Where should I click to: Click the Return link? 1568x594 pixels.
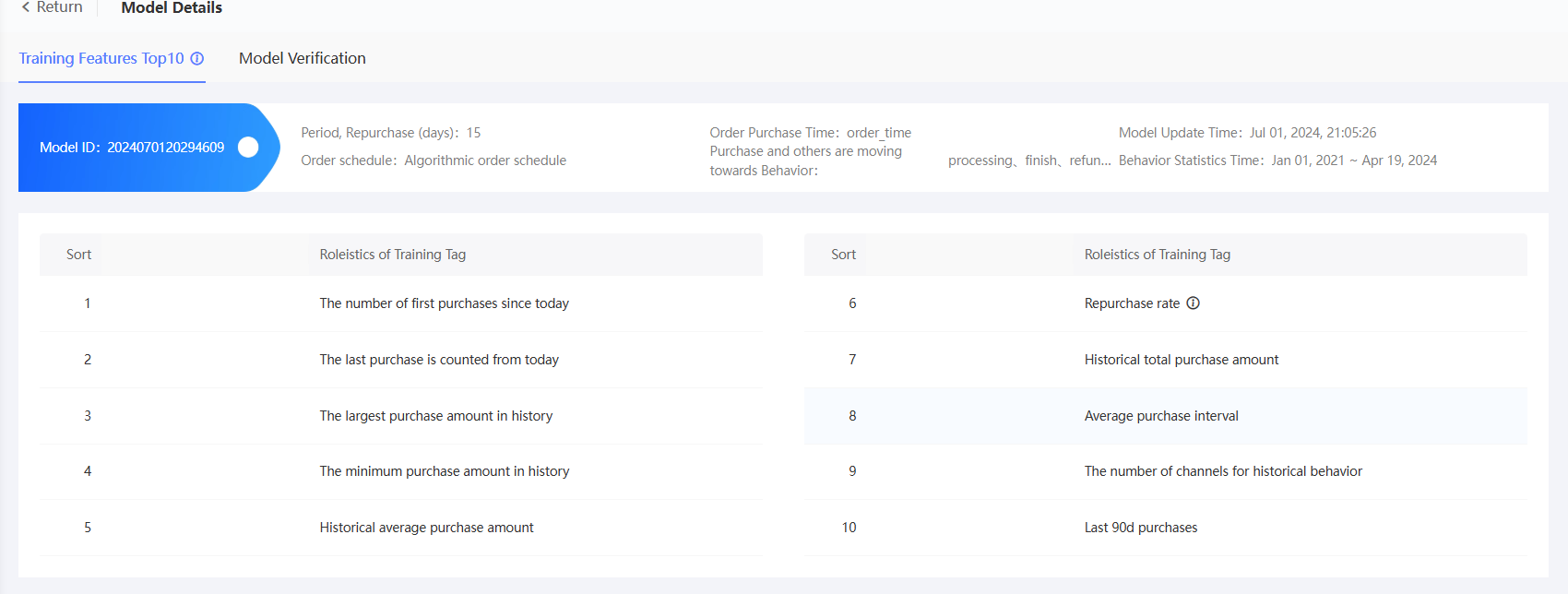point(60,7)
